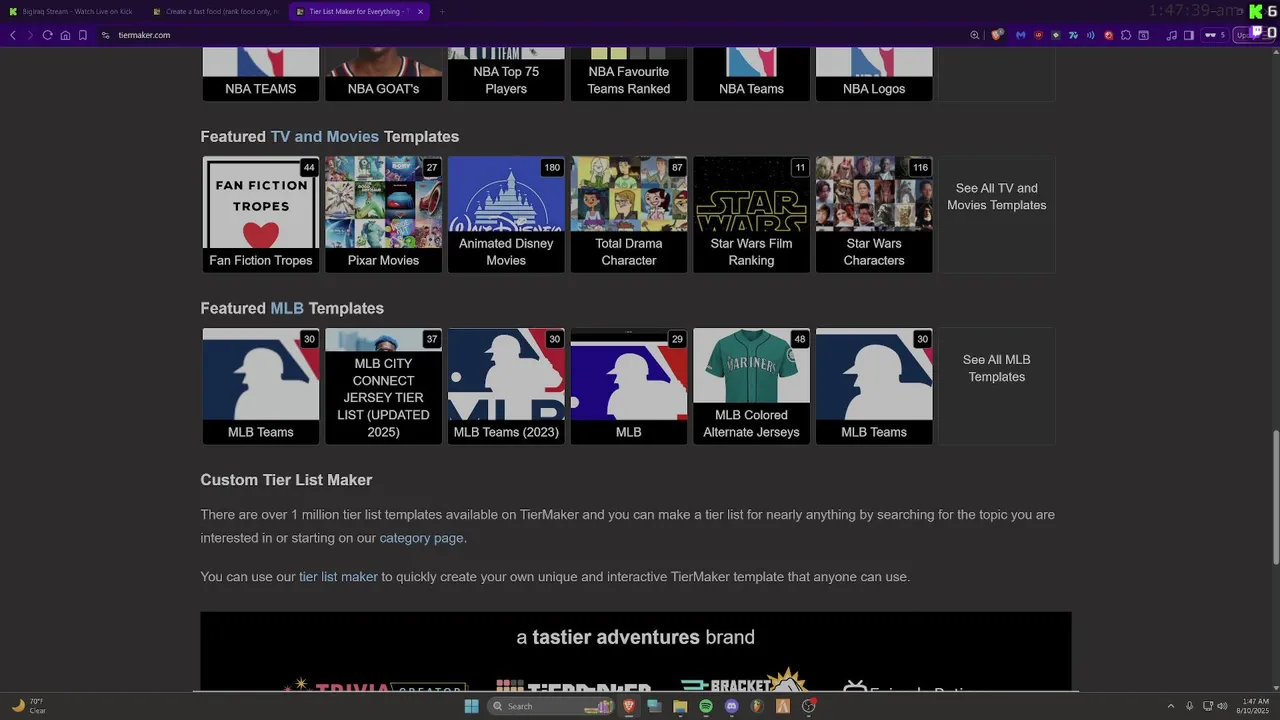Image resolution: width=1280 pixels, height=720 pixels.
Task: Click the taskbar Search box
Action: click(552, 706)
